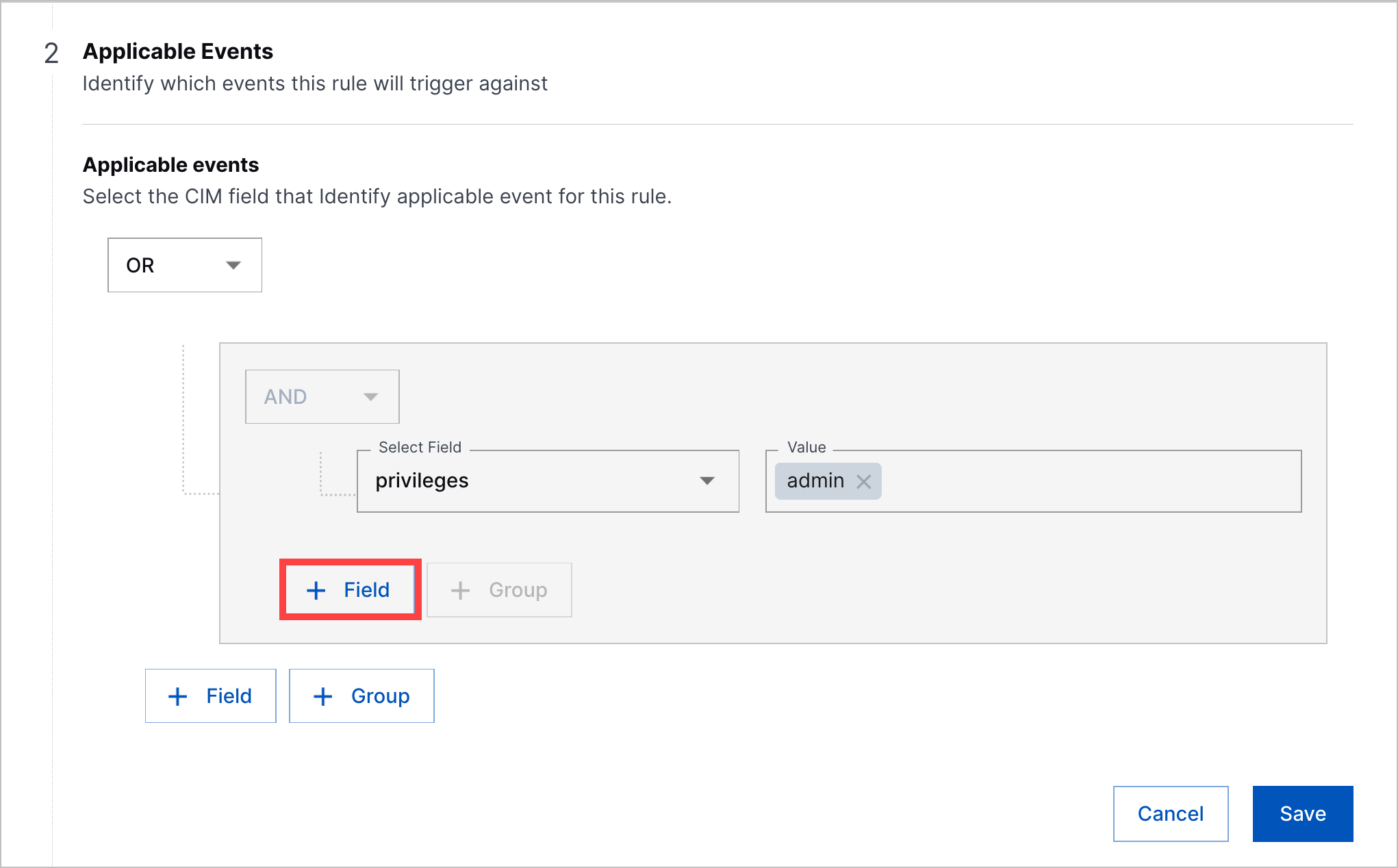The image size is (1398, 868).
Task: Activate the disabled Group option inside the rule
Action: (x=499, y=589)
